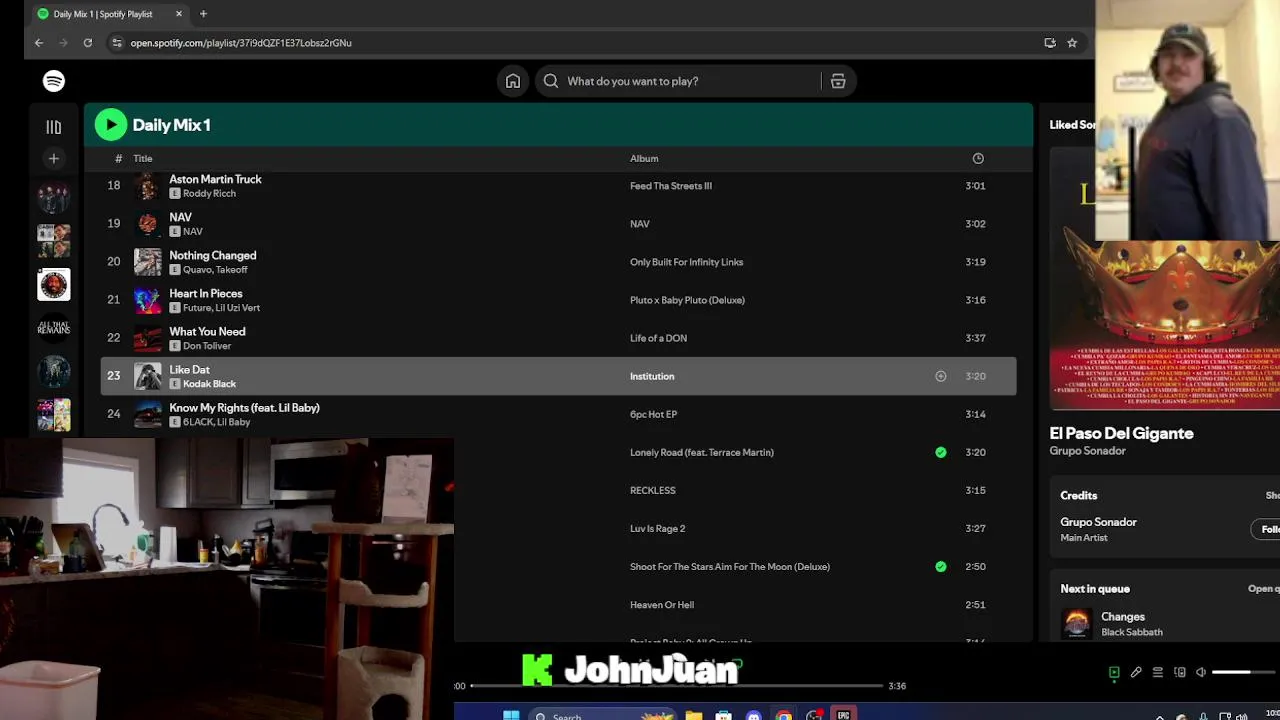Open Discord from taskbar
The height and width of the screenshot is (720, 1280).
point(753,715)
